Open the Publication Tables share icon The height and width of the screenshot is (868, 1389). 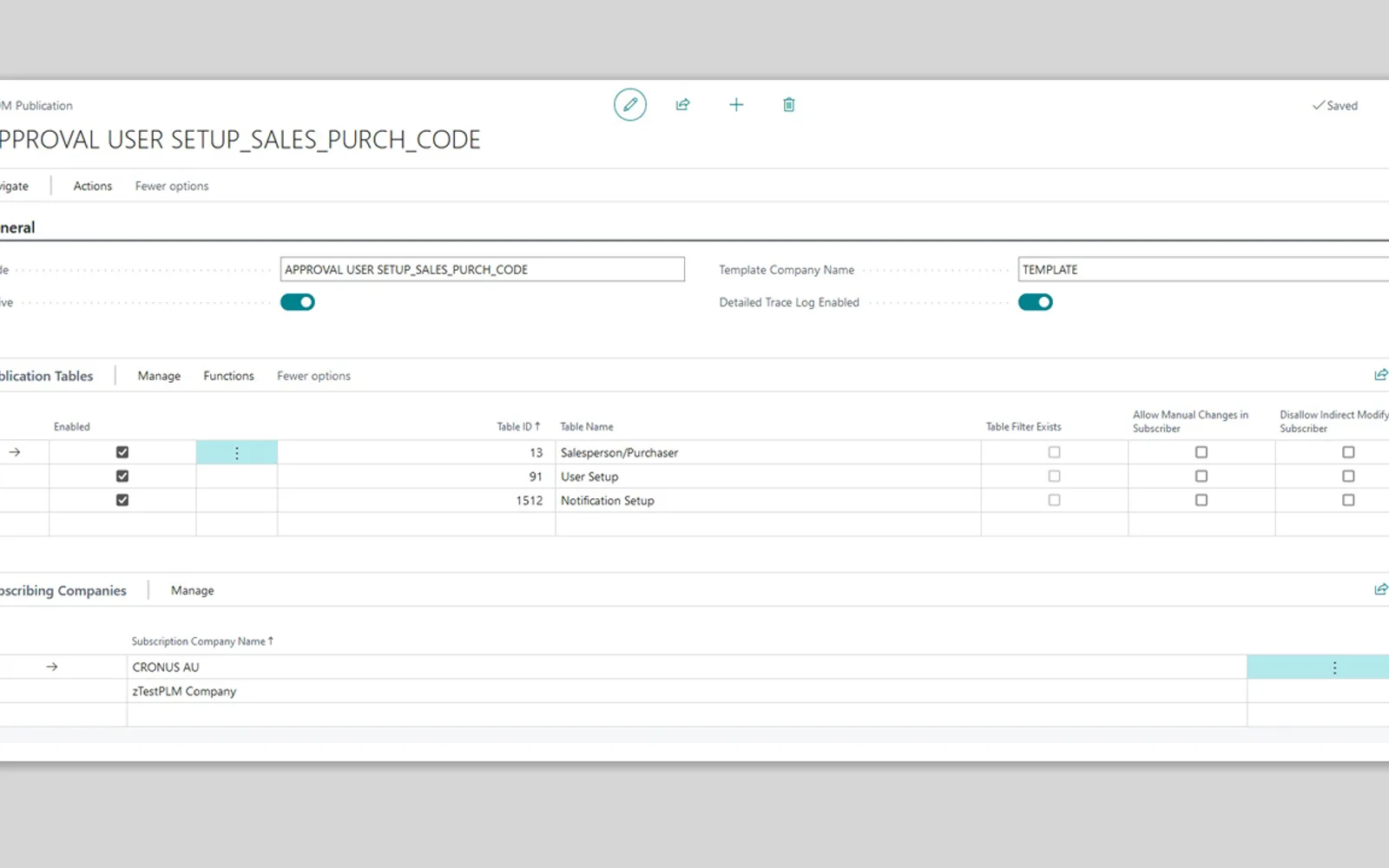(x=1381, y=375)
